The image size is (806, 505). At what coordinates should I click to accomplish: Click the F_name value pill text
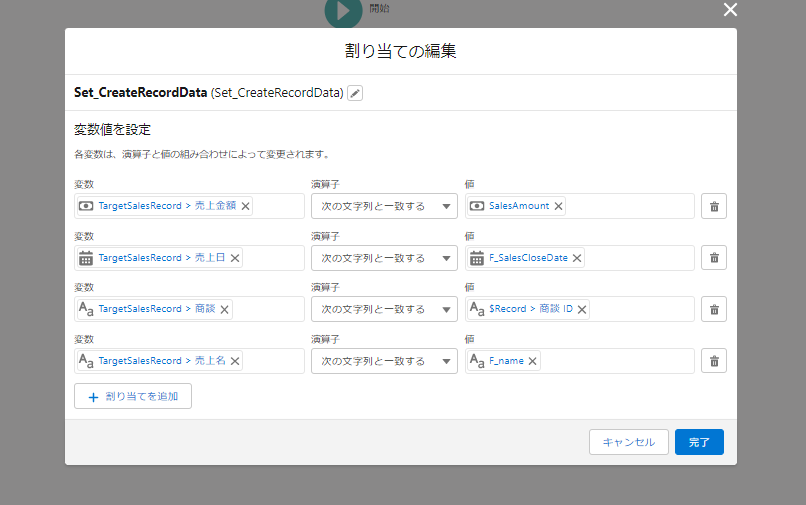[506, 361]
